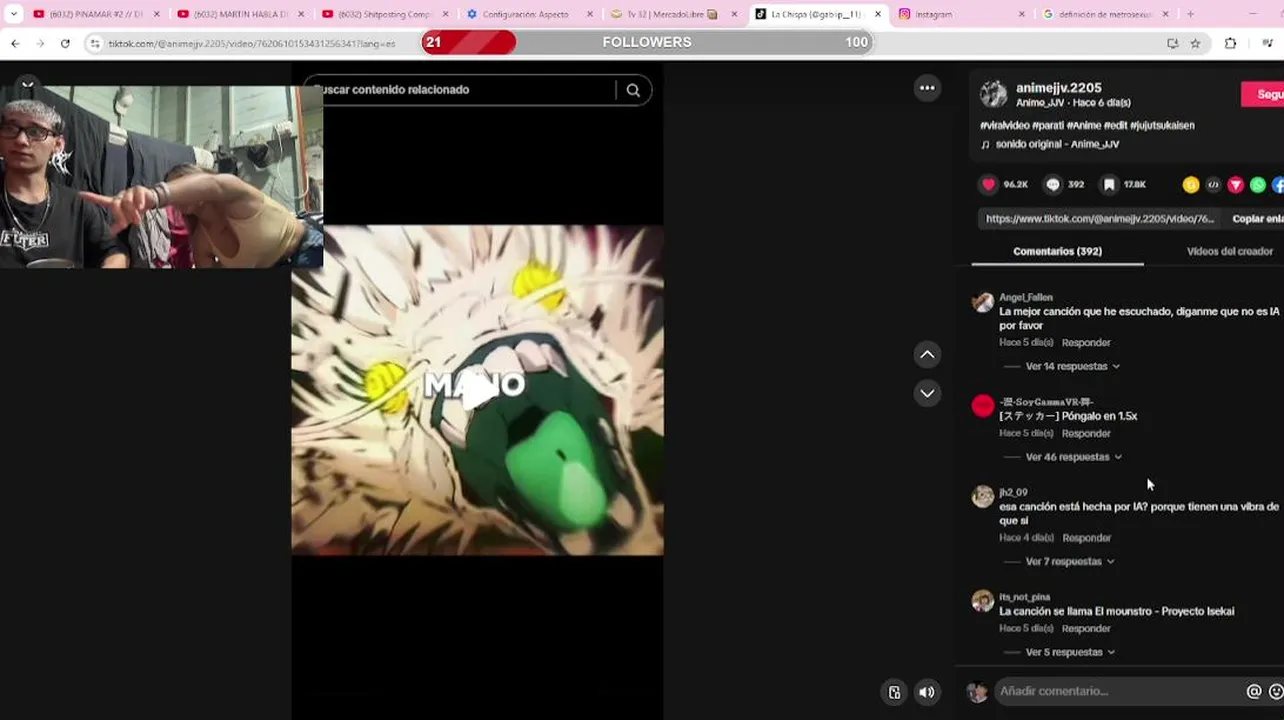
Task: Switch to the PINAMAR #2 YouTube tab
Action: 95,14
